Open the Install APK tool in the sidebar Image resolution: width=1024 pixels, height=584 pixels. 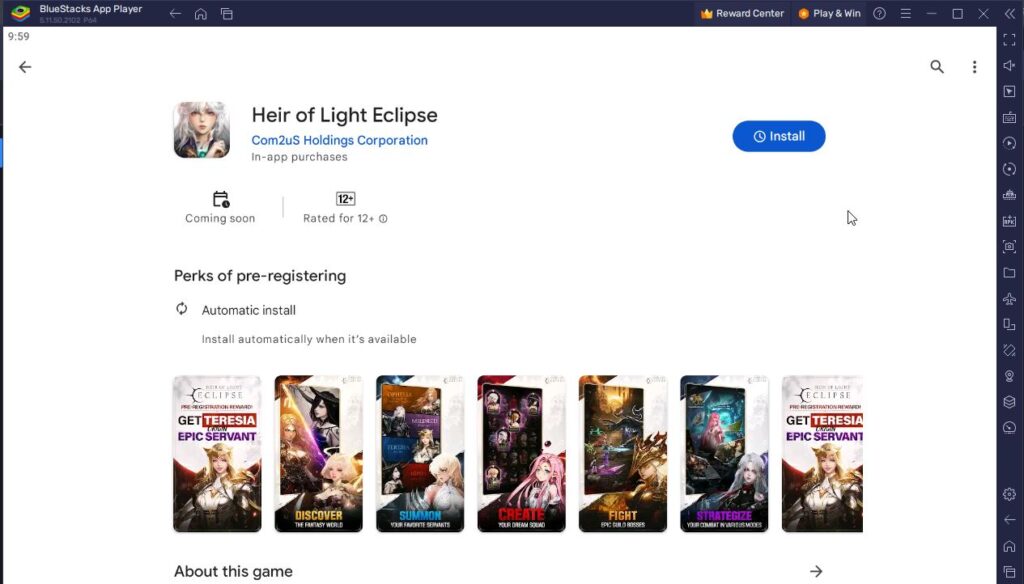point(1009,219)
